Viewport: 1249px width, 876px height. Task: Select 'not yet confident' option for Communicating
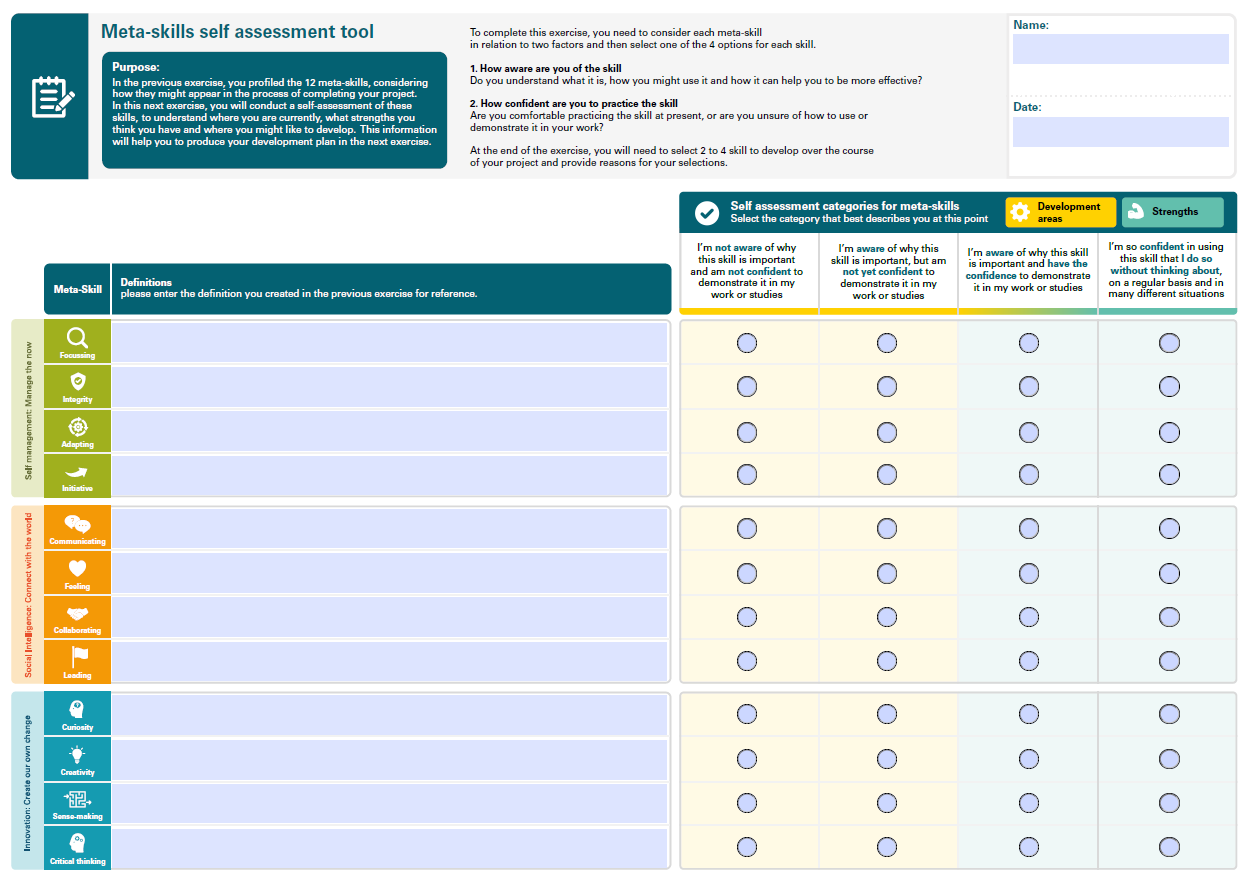point(887,528)
